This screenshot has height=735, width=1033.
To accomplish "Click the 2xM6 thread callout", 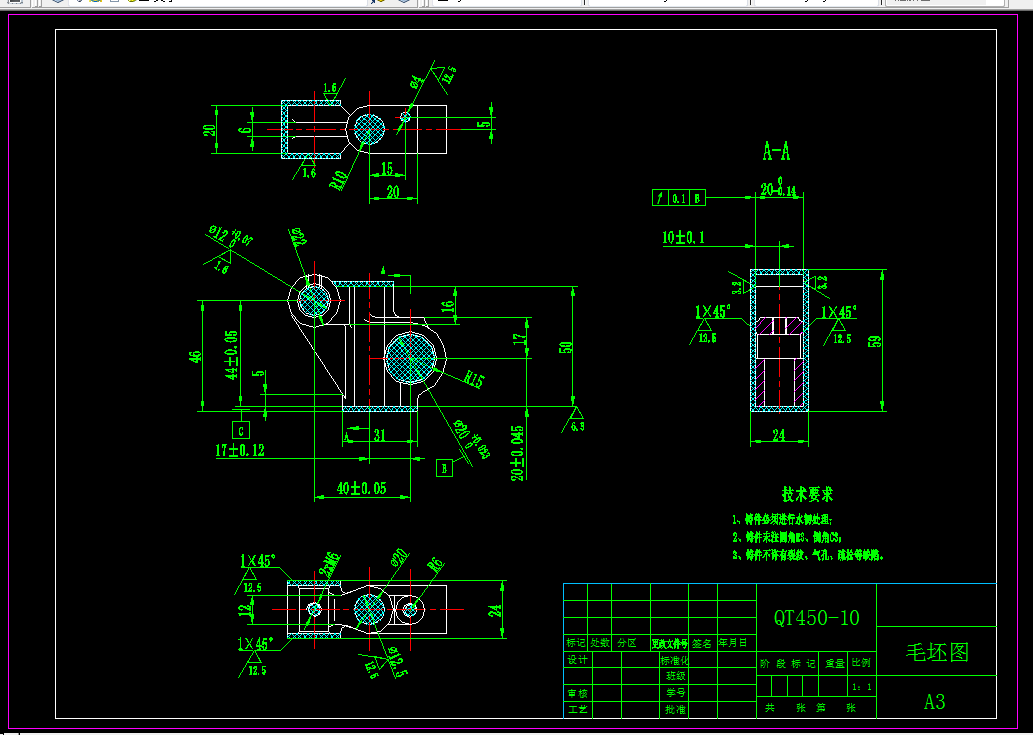I will pyautogui.click(x=330, y=564).
